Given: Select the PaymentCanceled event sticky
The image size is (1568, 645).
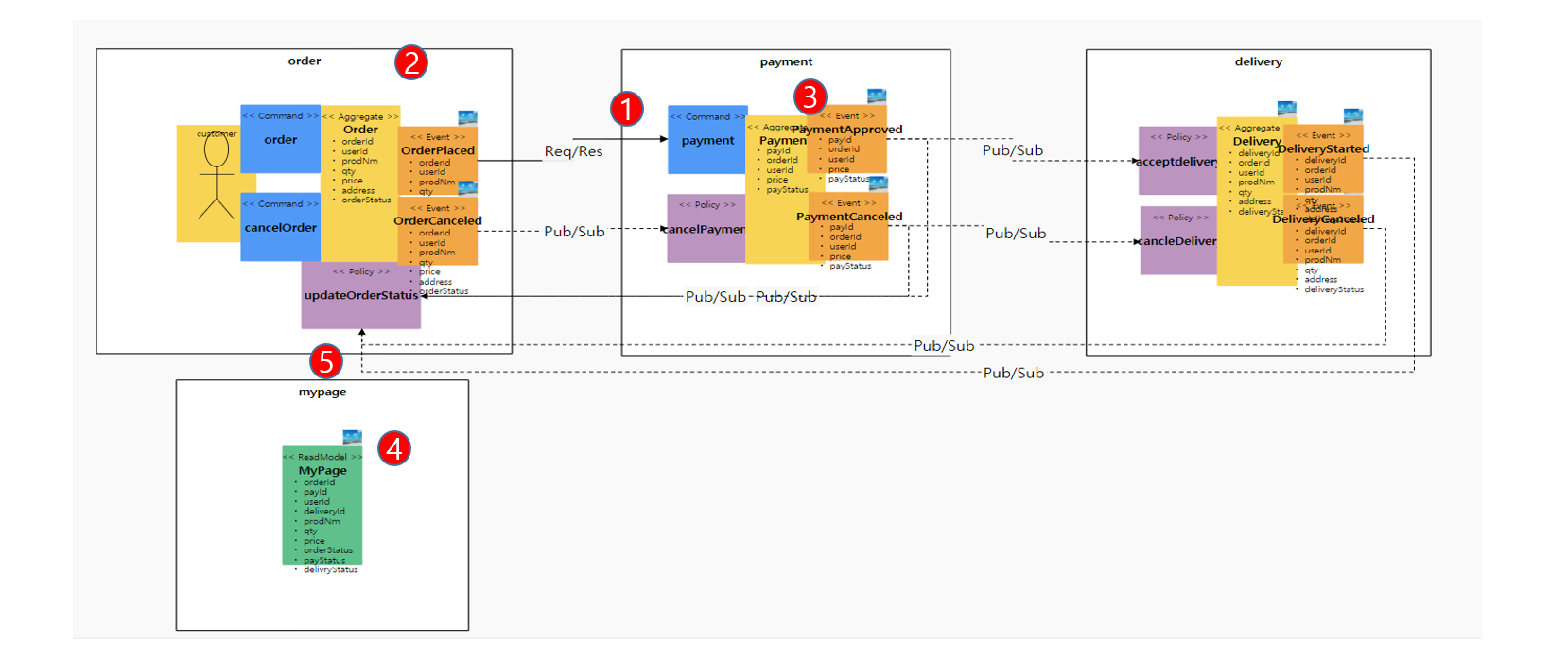Looking at the screenshot, I should pyautogui.click(x=848, y=226).
